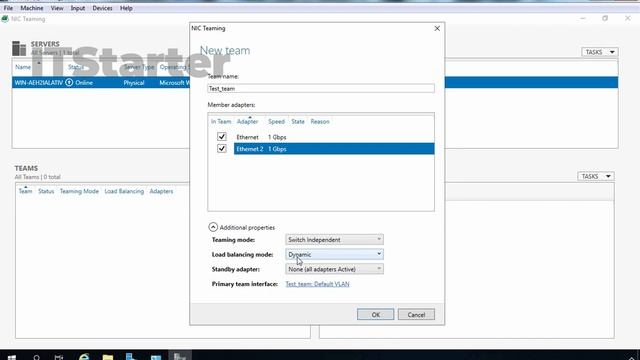The image size is (640, 360).
Task: Sort servers by Server Type column
Action: tap(139, 67)
